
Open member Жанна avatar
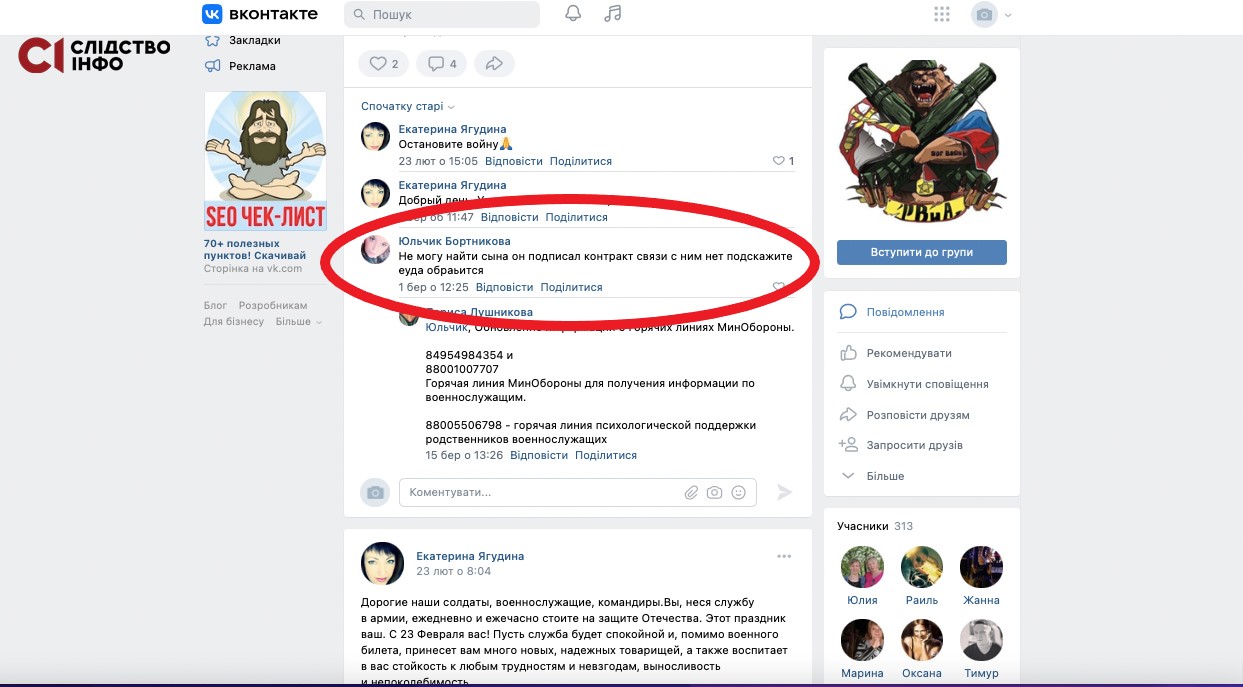tap(982, 567)
